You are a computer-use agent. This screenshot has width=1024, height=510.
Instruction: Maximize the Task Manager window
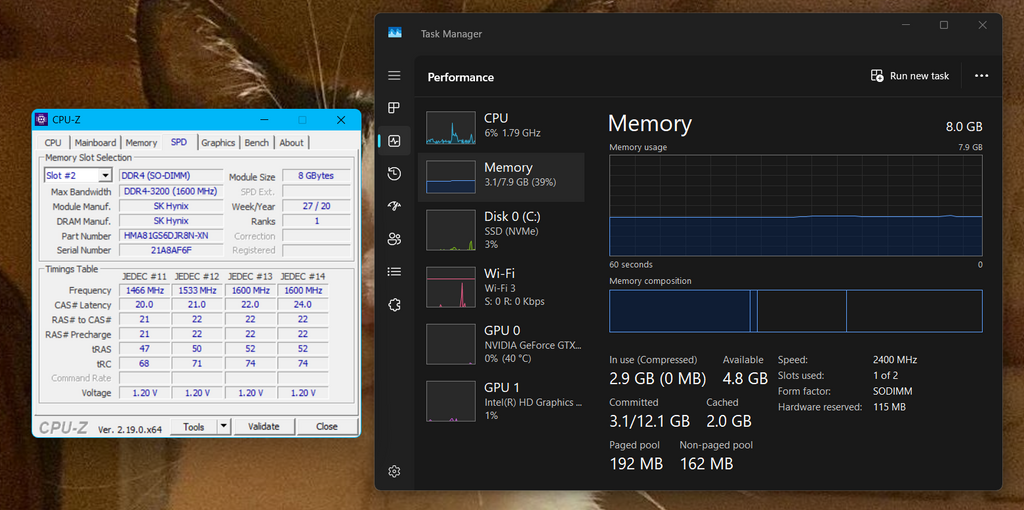[x=944, y=25]
